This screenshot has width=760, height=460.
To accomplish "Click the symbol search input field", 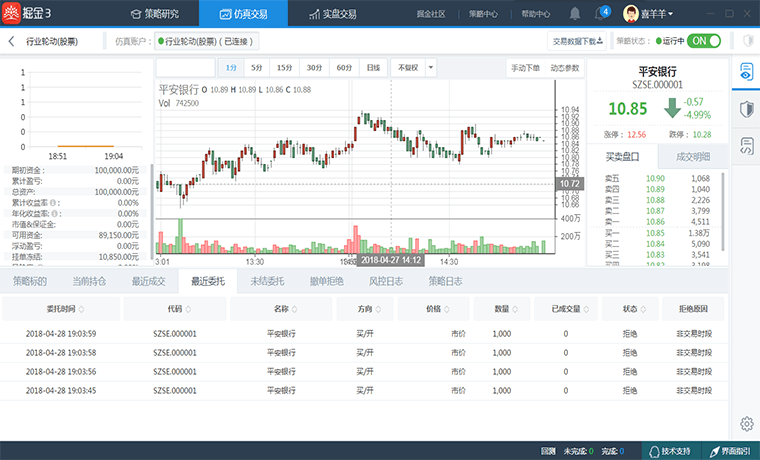I will (186, 68).
